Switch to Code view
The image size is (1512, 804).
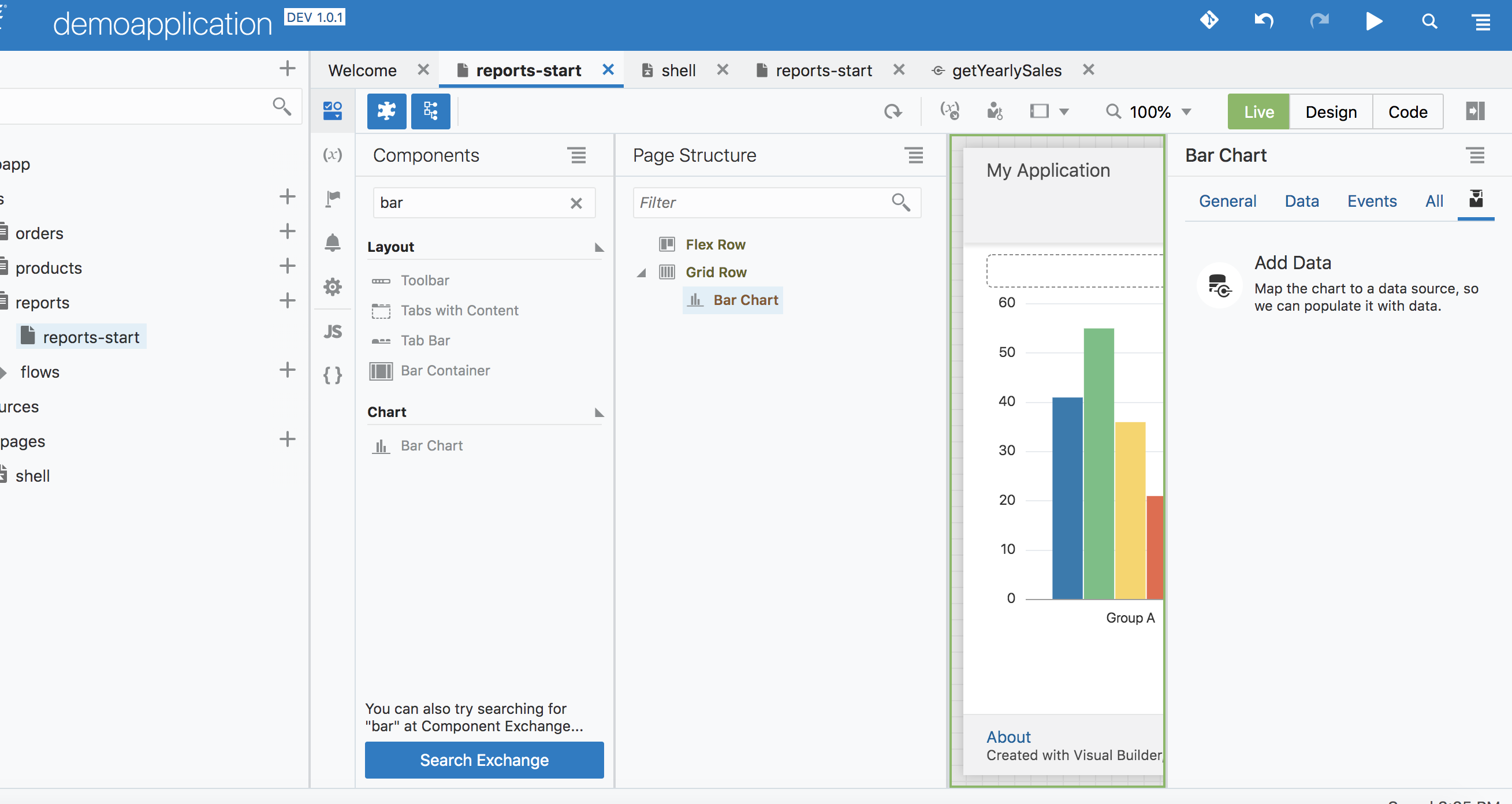pos(1407,111)
